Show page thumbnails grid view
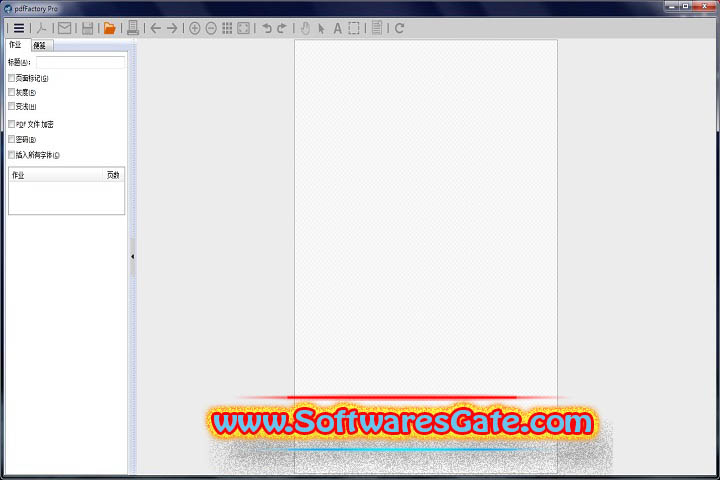Screen dimensions: 720x480 coord(227,28)
